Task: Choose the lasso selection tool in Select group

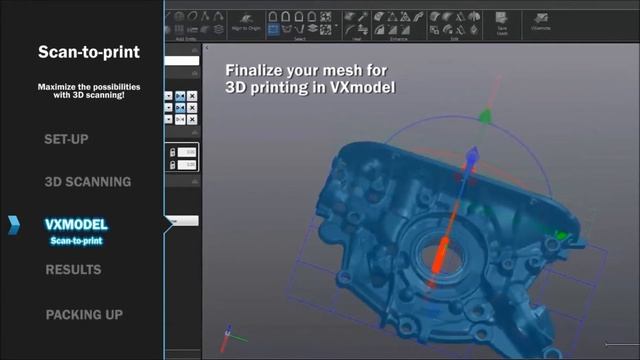Action: (287, 29)
